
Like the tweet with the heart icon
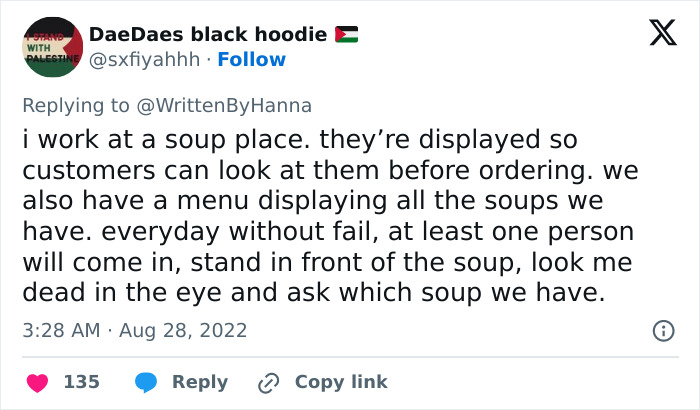[38, 382]
